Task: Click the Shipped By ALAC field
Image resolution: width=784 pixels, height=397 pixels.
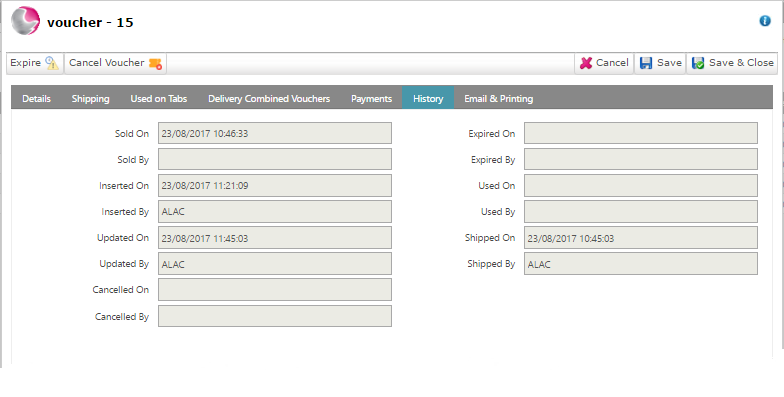Action: click(641, 264)
